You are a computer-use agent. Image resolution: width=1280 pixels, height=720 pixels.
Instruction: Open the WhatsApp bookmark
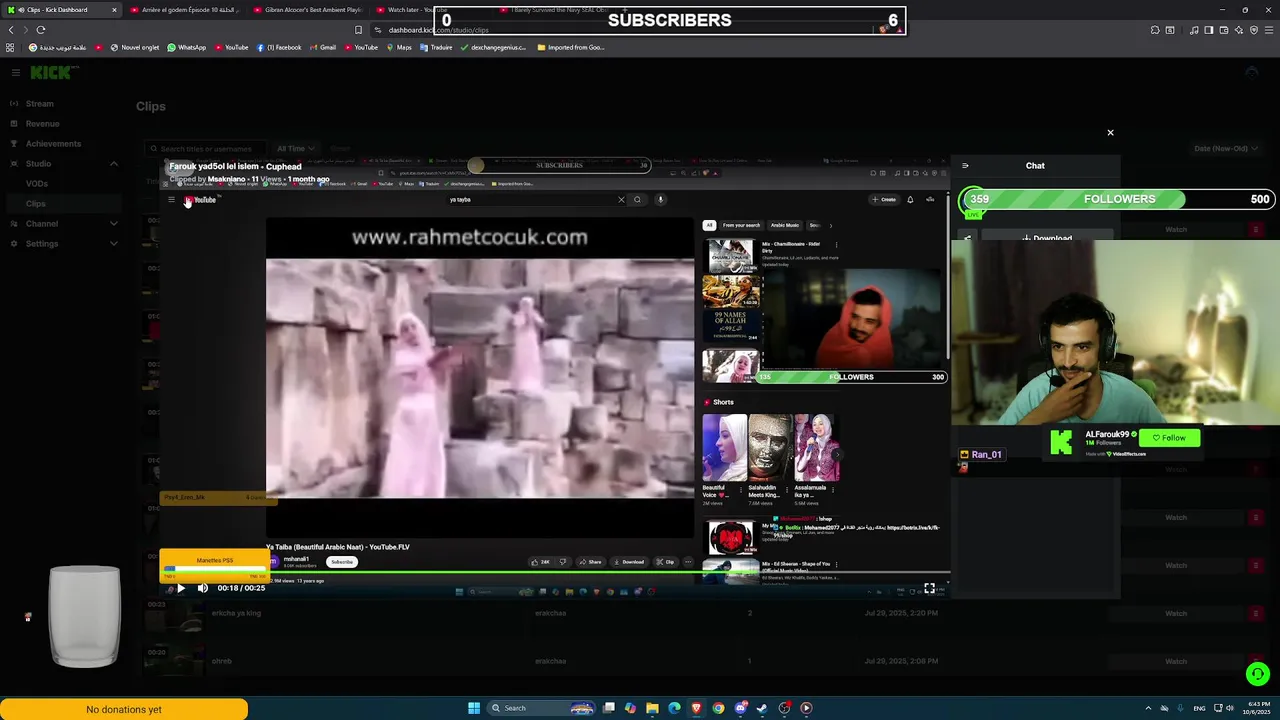point(186,47)
